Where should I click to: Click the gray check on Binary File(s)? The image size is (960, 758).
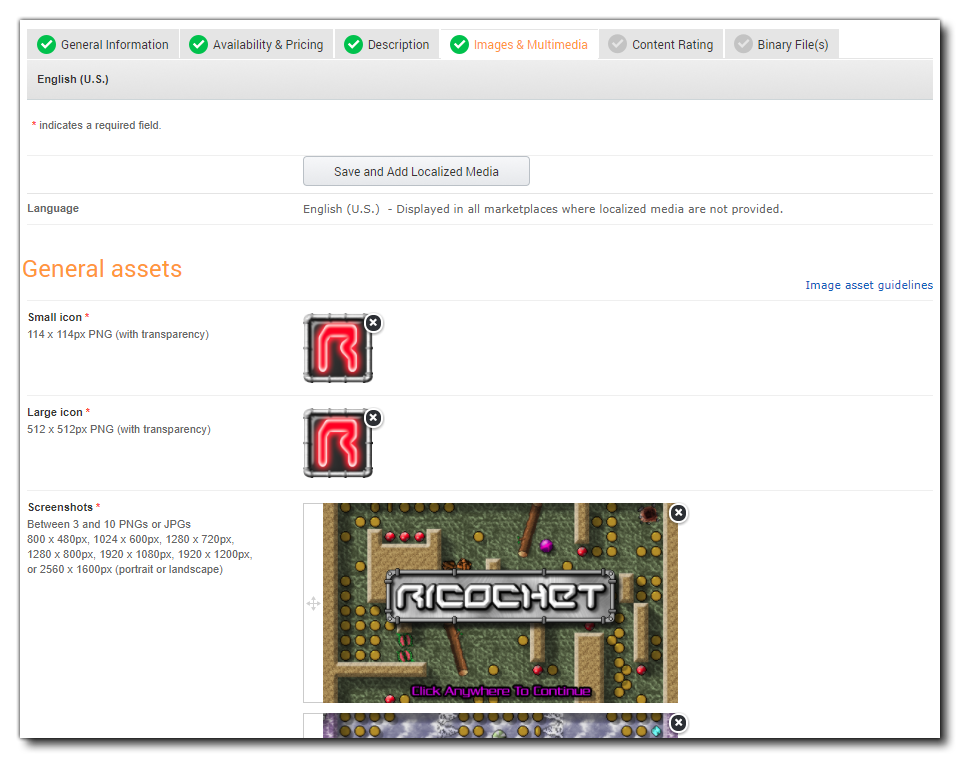click(x=743, y=44)
